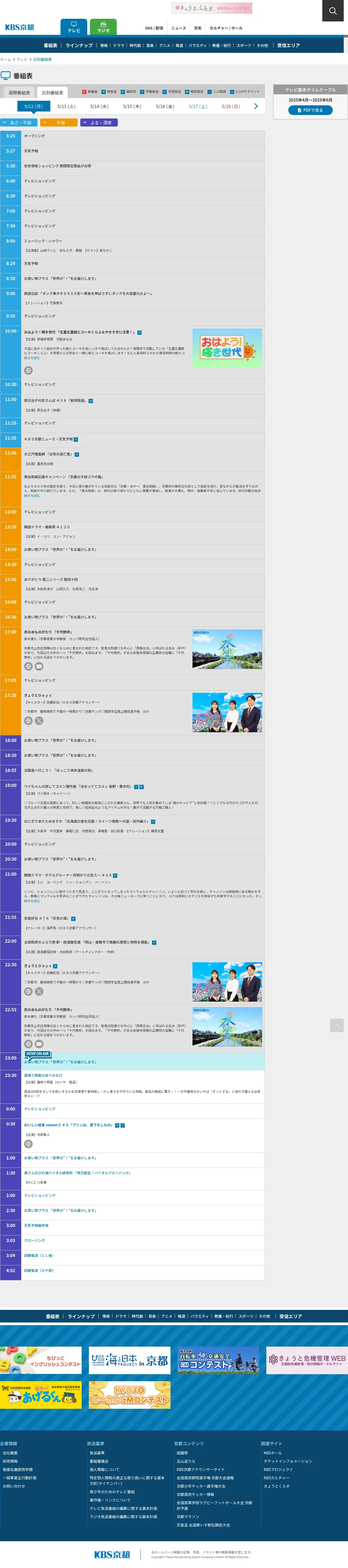This screenshot has height=1568, width=348.
Task: Open the globe icon for 22:30 きょうとDays
Action: click(x=28, y=991)
